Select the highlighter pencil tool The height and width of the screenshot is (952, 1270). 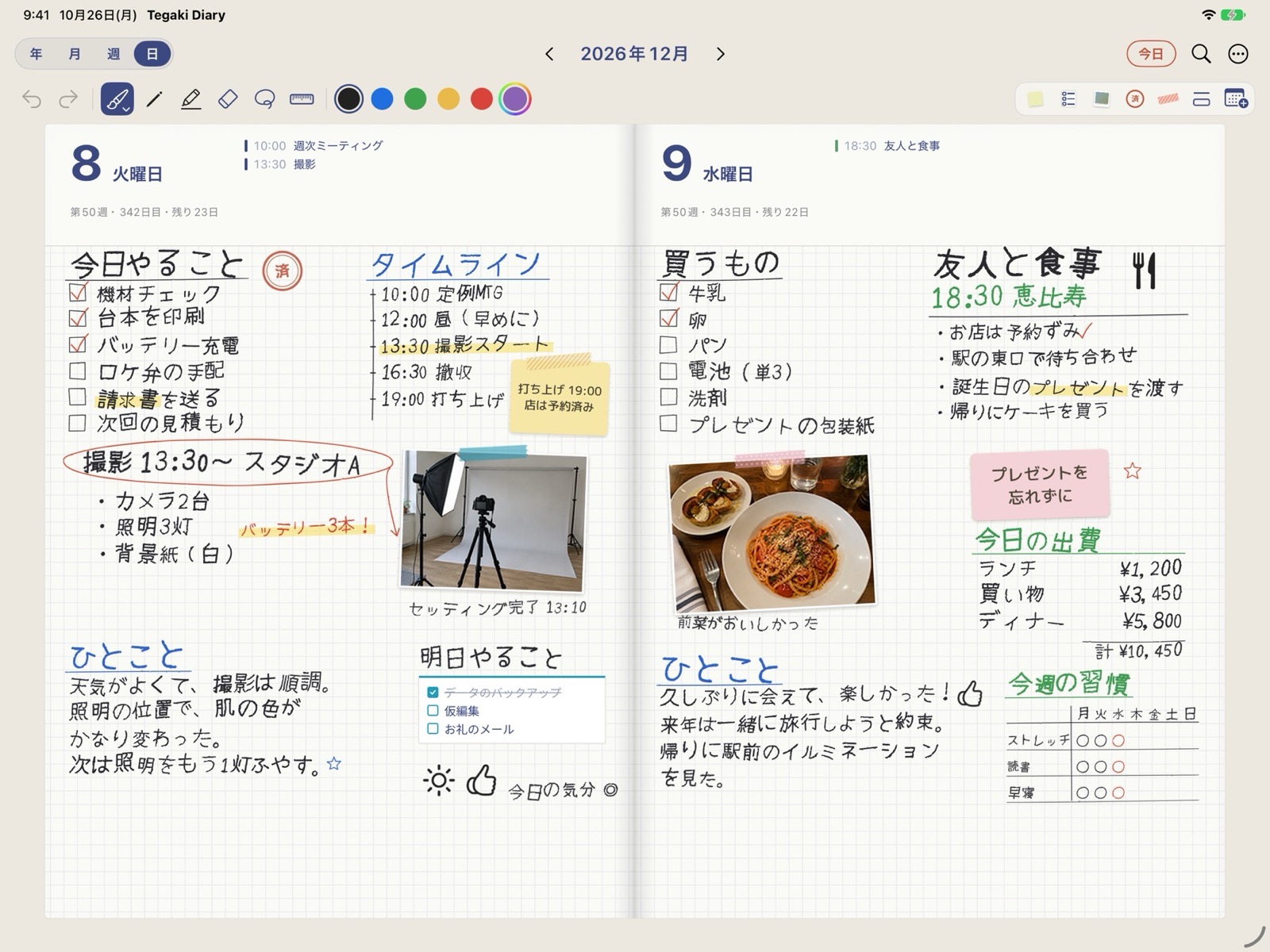191,99
